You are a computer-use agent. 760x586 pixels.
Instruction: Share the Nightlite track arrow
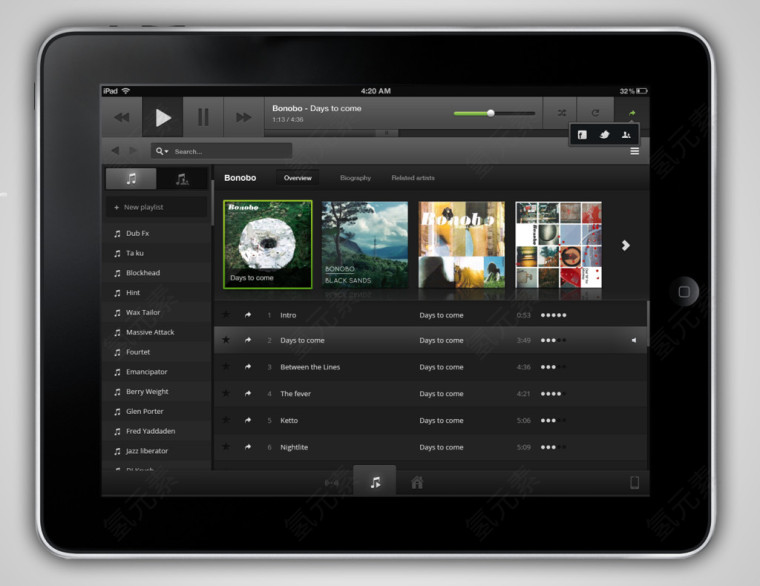(248, 447)
